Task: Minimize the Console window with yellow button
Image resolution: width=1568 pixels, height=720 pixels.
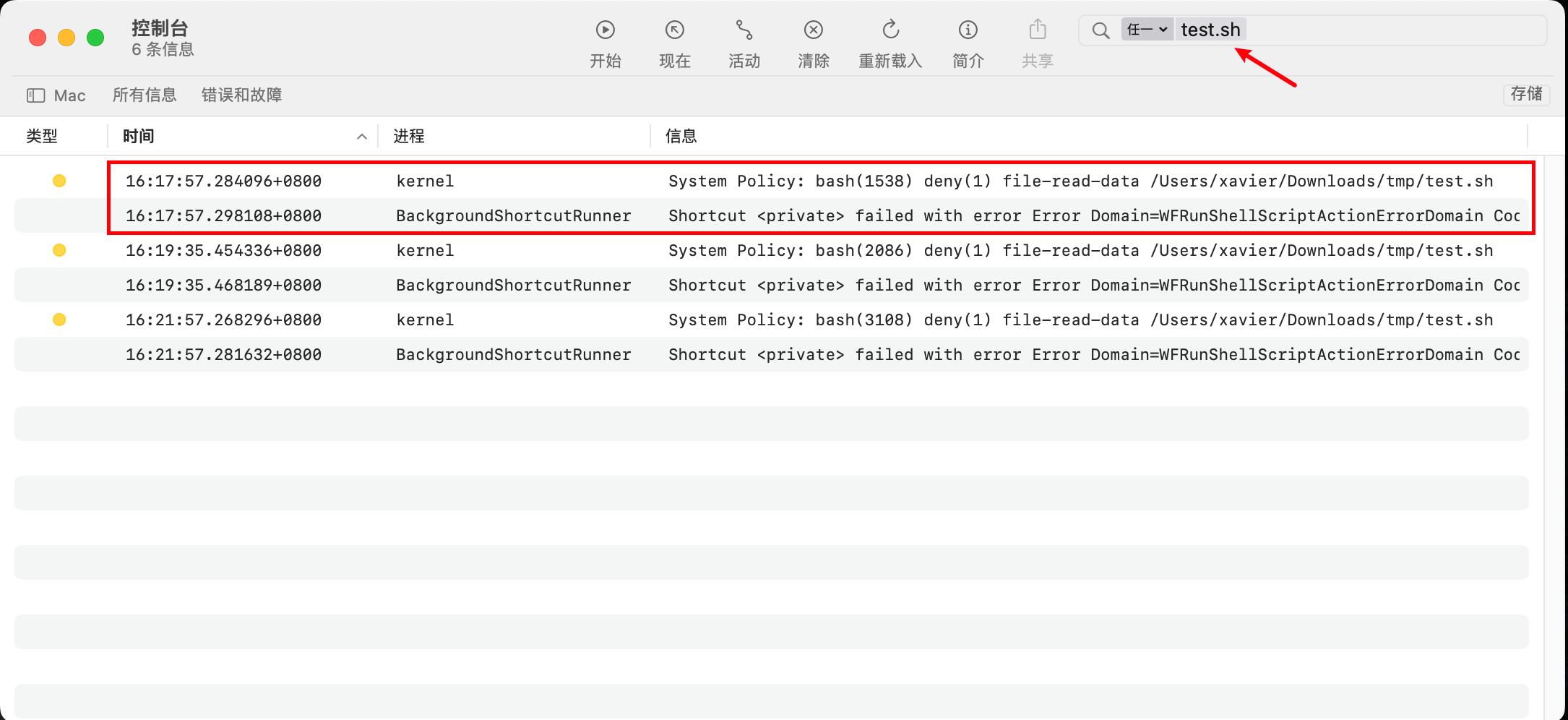Action: pos(66,38)
